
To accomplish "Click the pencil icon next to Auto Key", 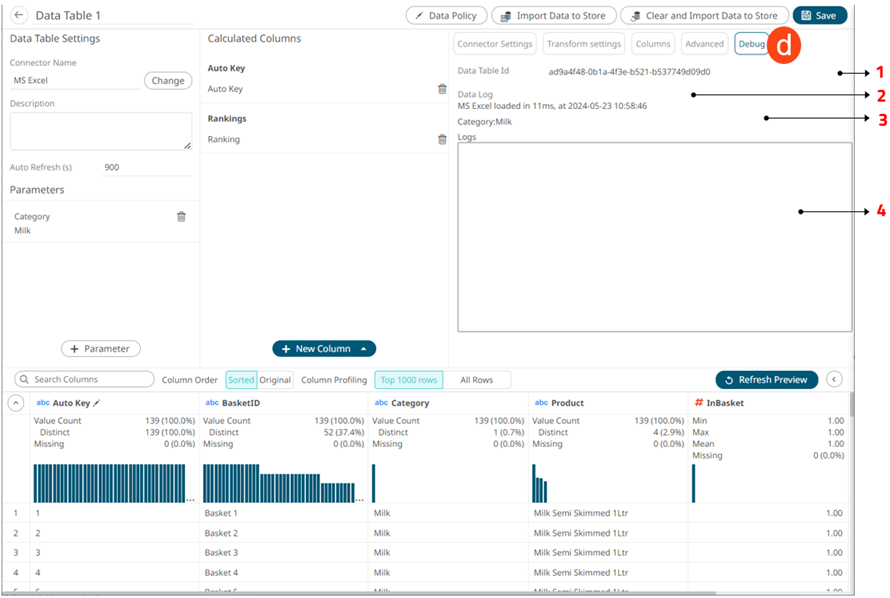I will click(97, 403).
